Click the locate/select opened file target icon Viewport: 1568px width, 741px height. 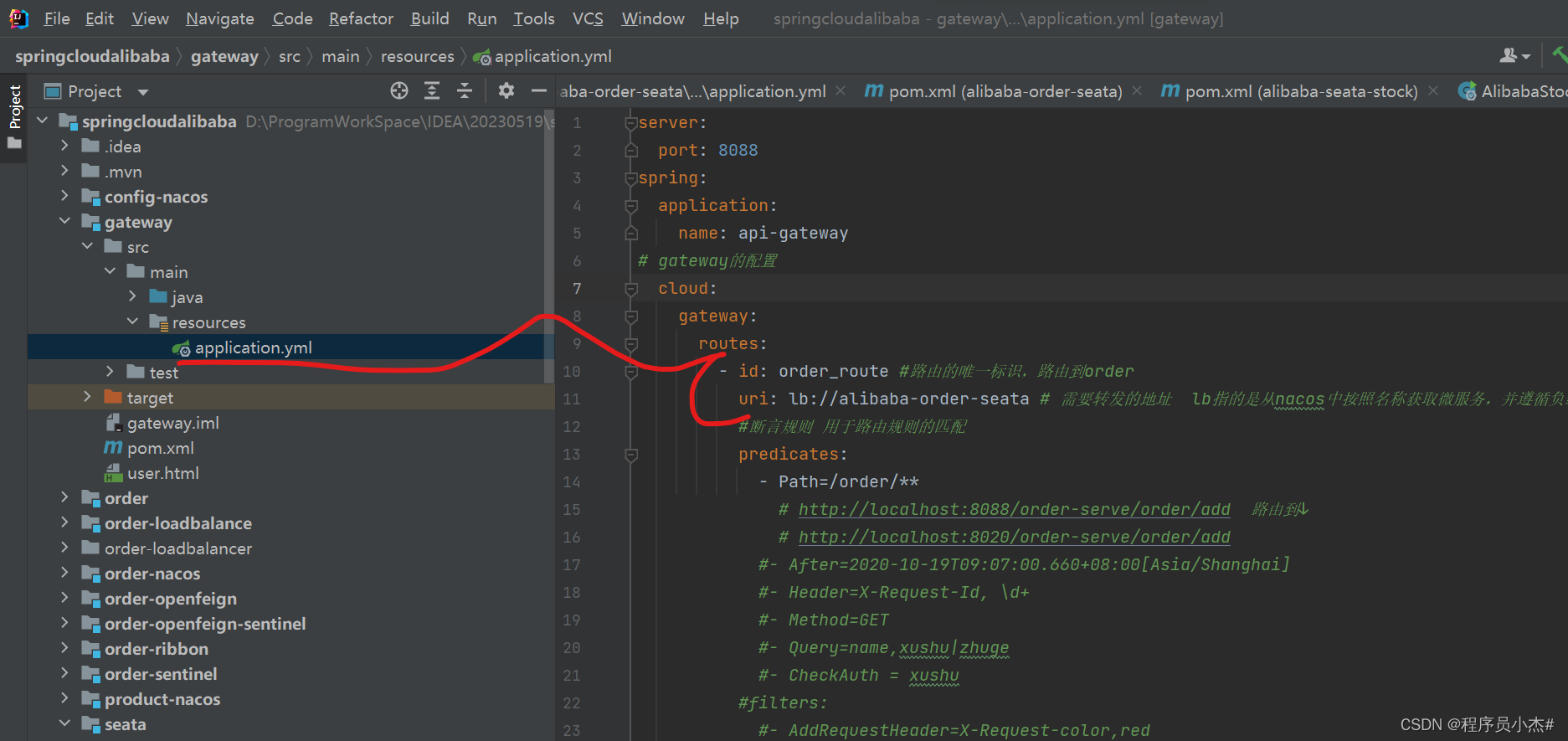point(399,90)
